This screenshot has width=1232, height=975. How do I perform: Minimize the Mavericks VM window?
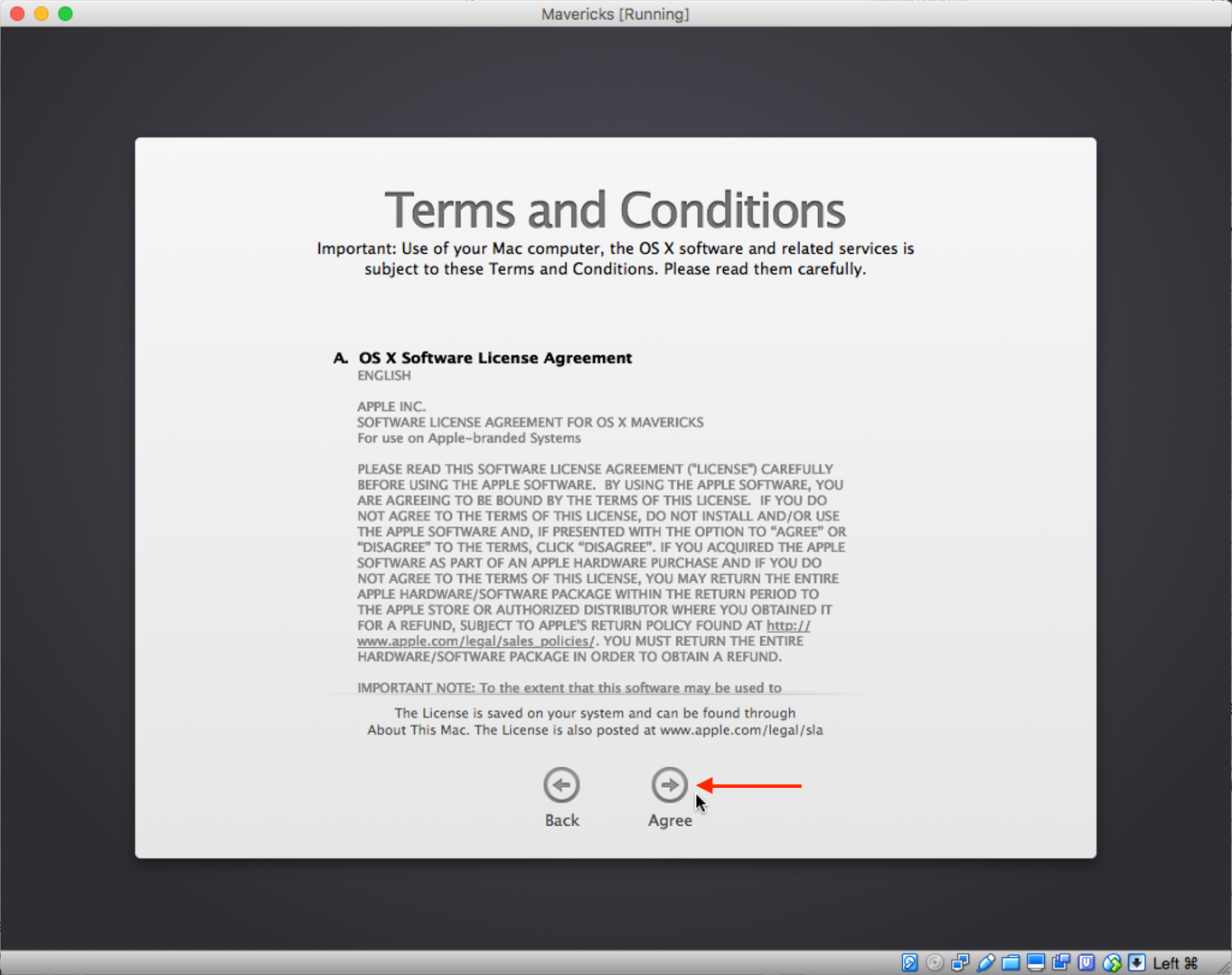(41, 14)
